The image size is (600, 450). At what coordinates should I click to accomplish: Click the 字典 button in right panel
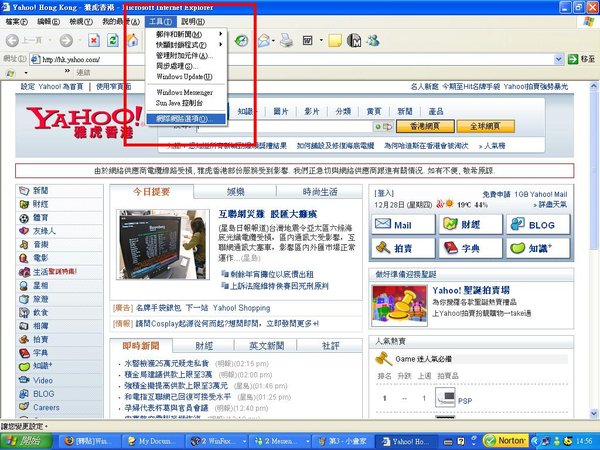(x=471, y=248)
